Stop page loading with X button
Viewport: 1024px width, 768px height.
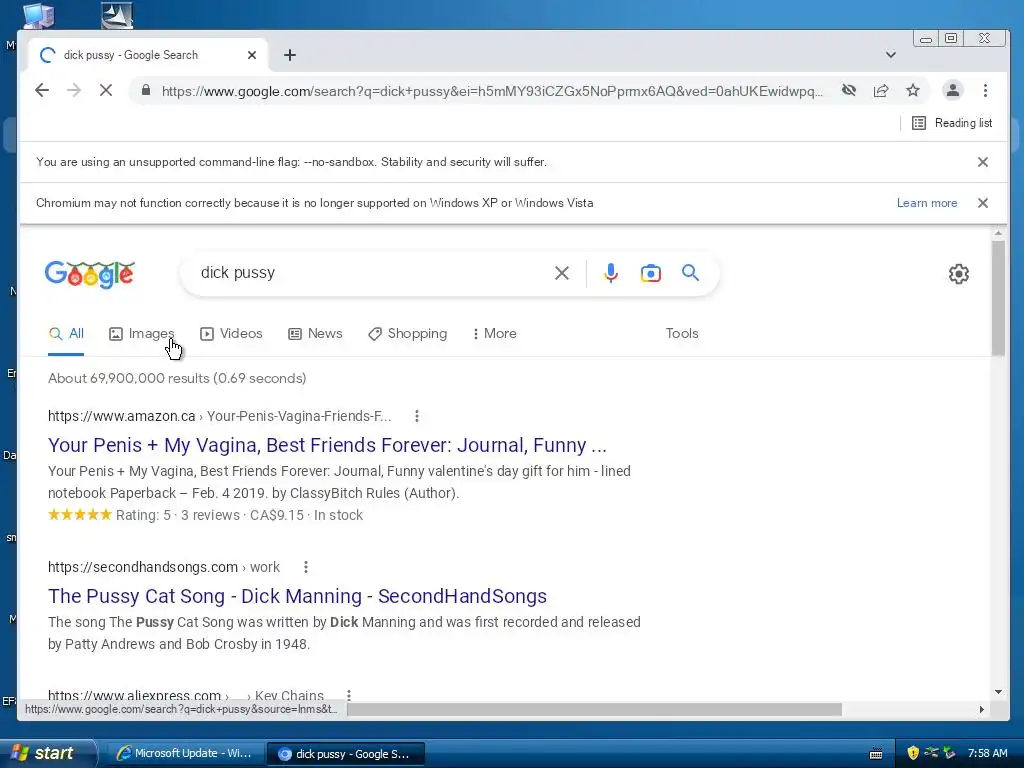tap(106, 90)
